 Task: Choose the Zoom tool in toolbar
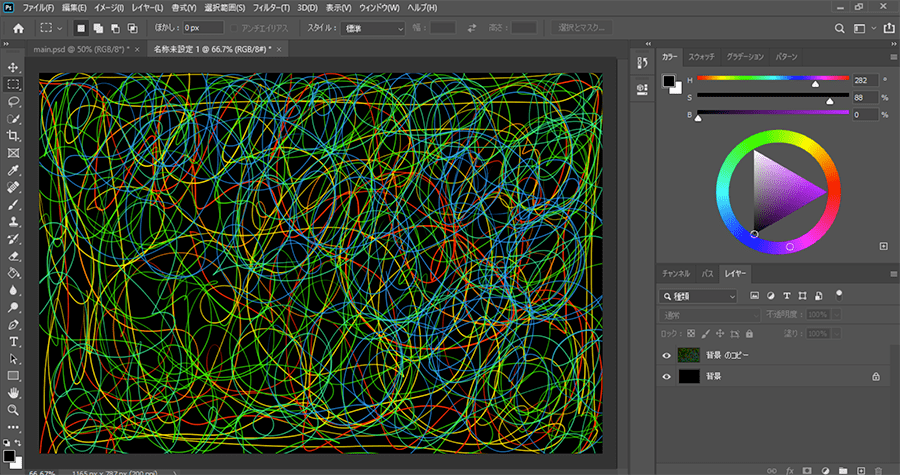(x=14, y=410)
